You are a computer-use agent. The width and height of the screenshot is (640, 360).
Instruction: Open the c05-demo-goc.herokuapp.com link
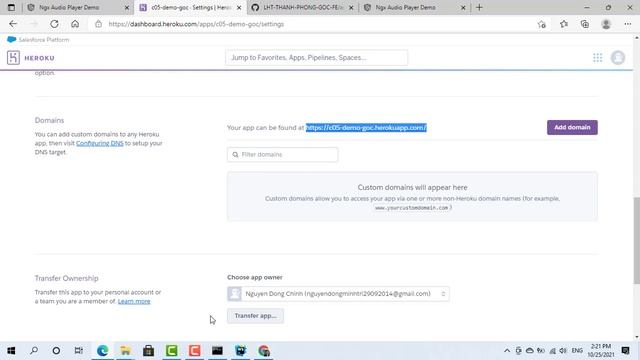click(x=366, y=128)
